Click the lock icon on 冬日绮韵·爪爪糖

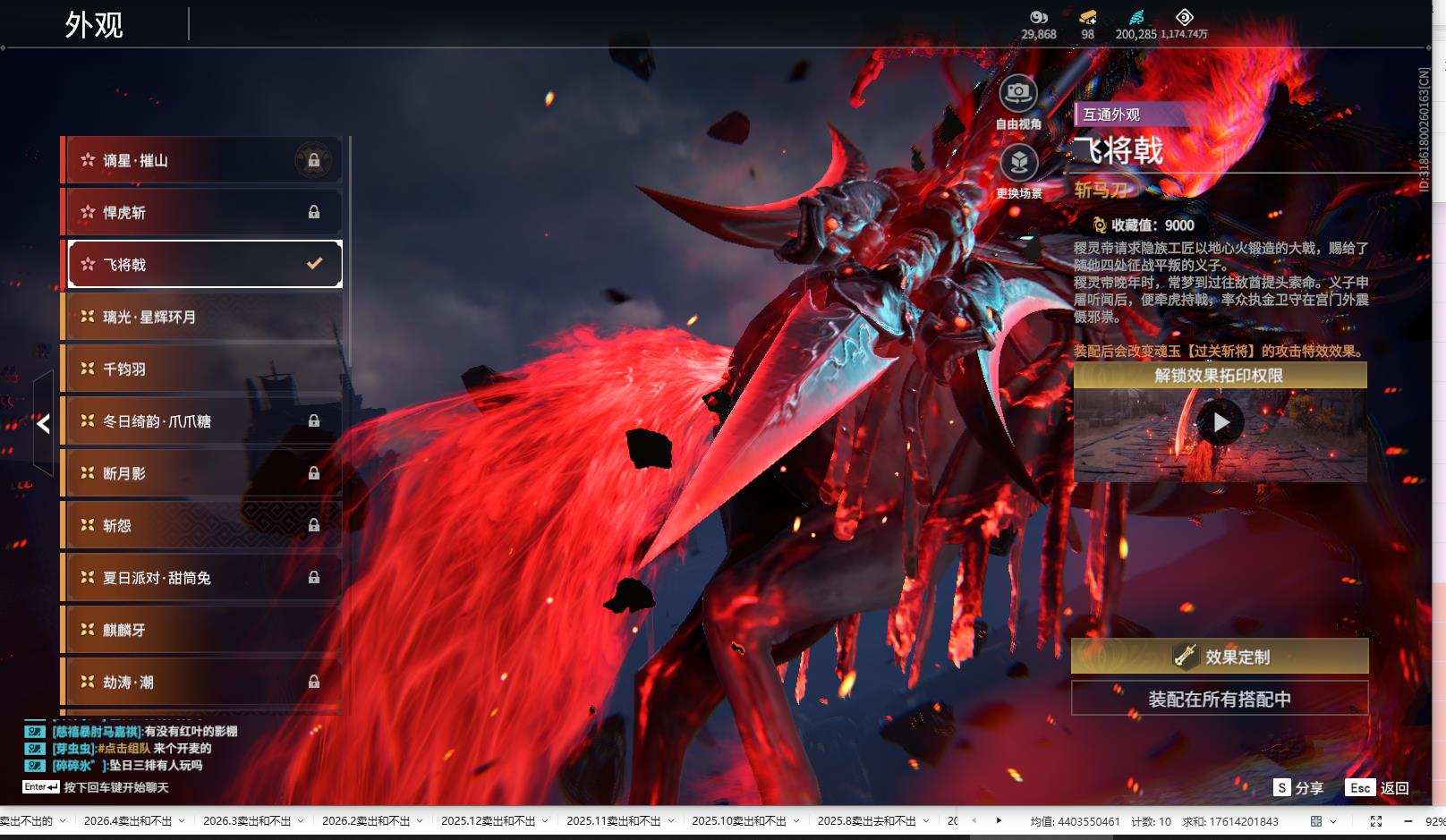click(x=314, y=420)
